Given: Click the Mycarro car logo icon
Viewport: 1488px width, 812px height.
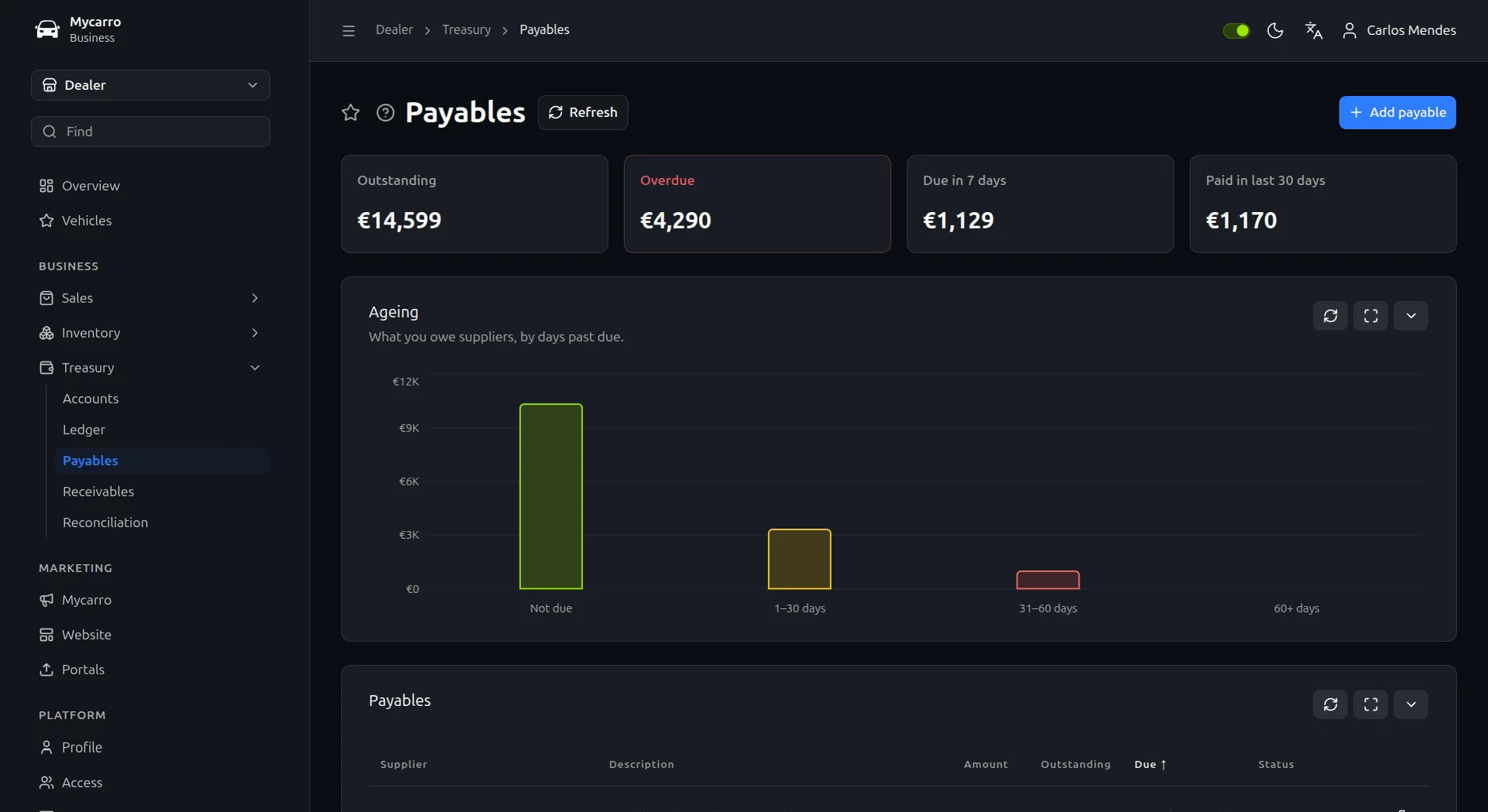Looking at the screenshot, I should 47,29.
